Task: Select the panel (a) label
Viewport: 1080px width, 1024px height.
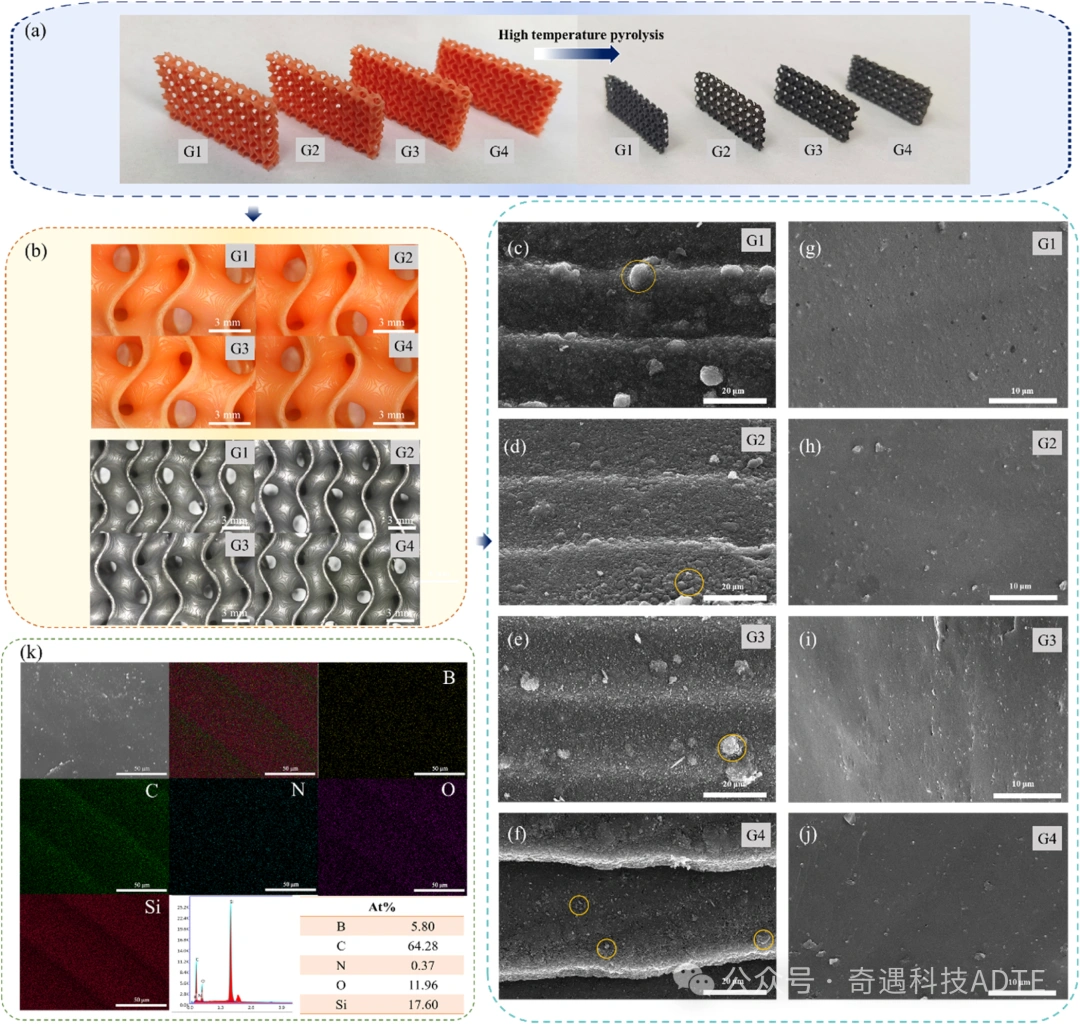Action: click(x=35, y=30)
